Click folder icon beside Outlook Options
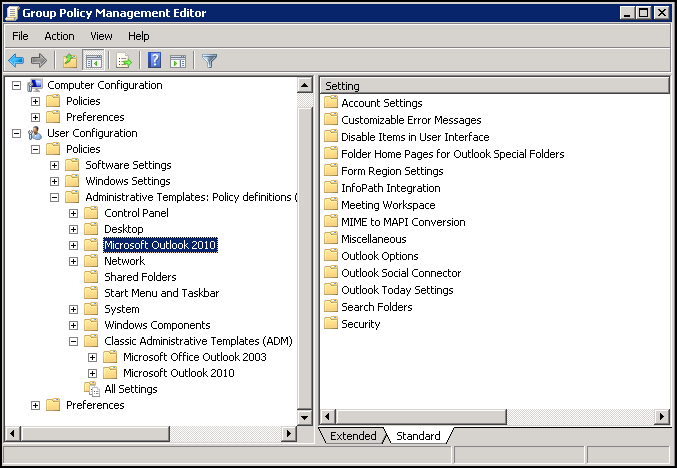677x468 pixels. [x=331, y=256]
